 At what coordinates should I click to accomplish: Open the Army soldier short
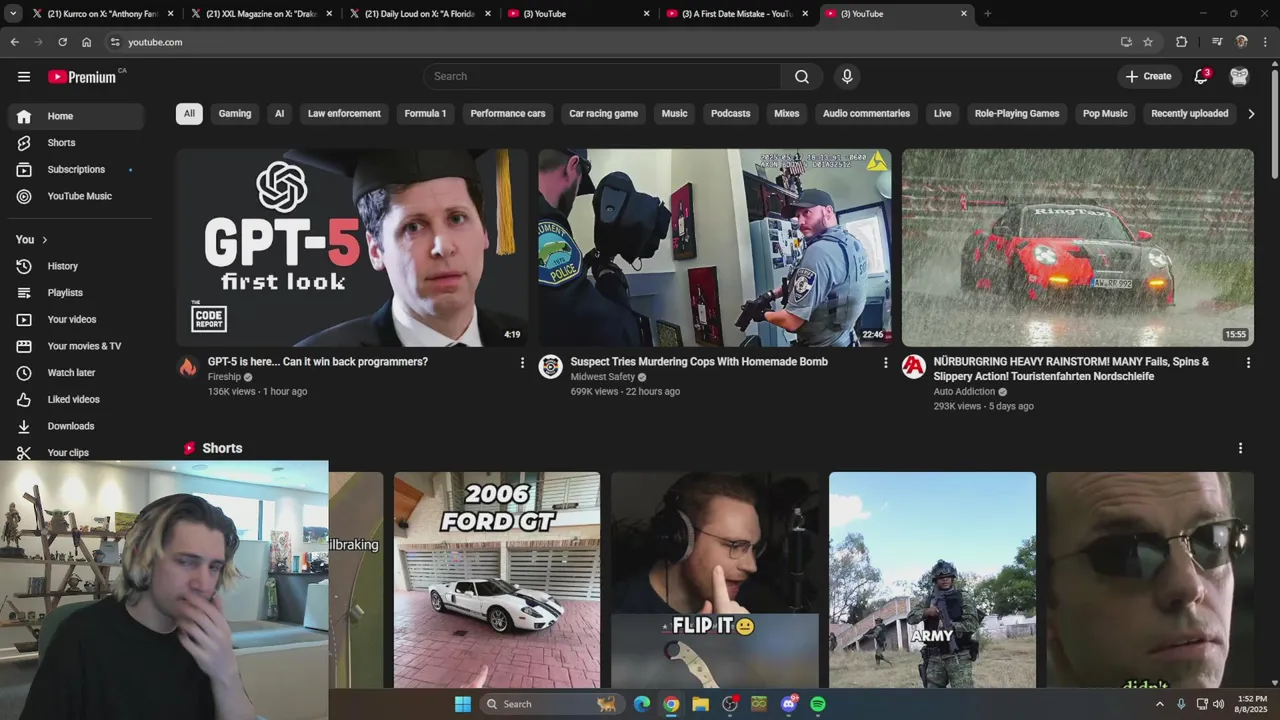pos(932,580)
